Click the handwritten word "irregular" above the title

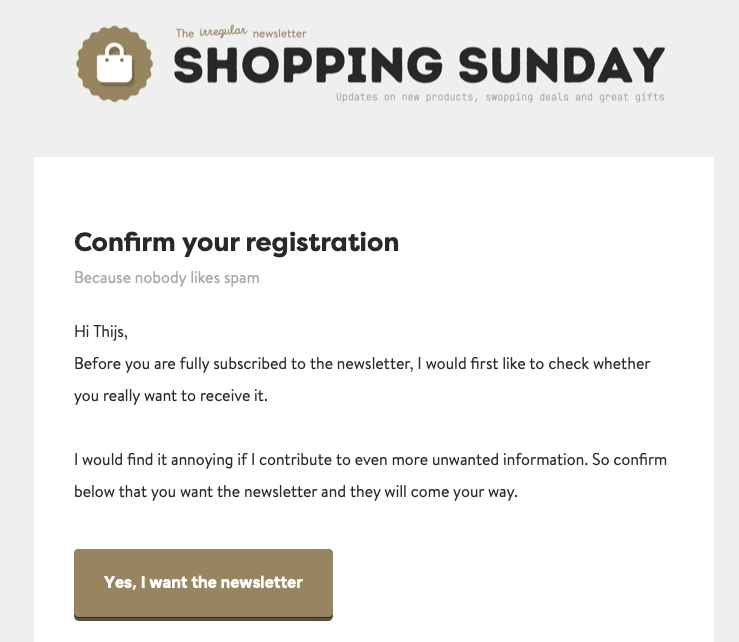[x=222, y=31]
